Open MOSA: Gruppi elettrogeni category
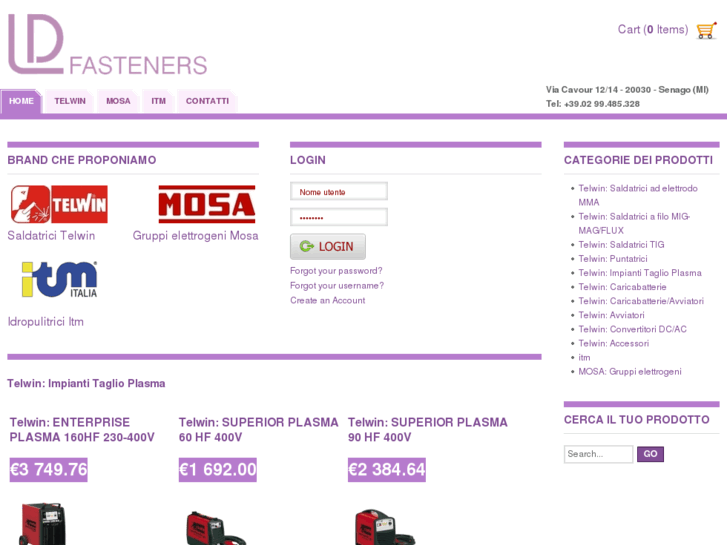This screenshot has width=727, height=545. click(x=630, y=372)
